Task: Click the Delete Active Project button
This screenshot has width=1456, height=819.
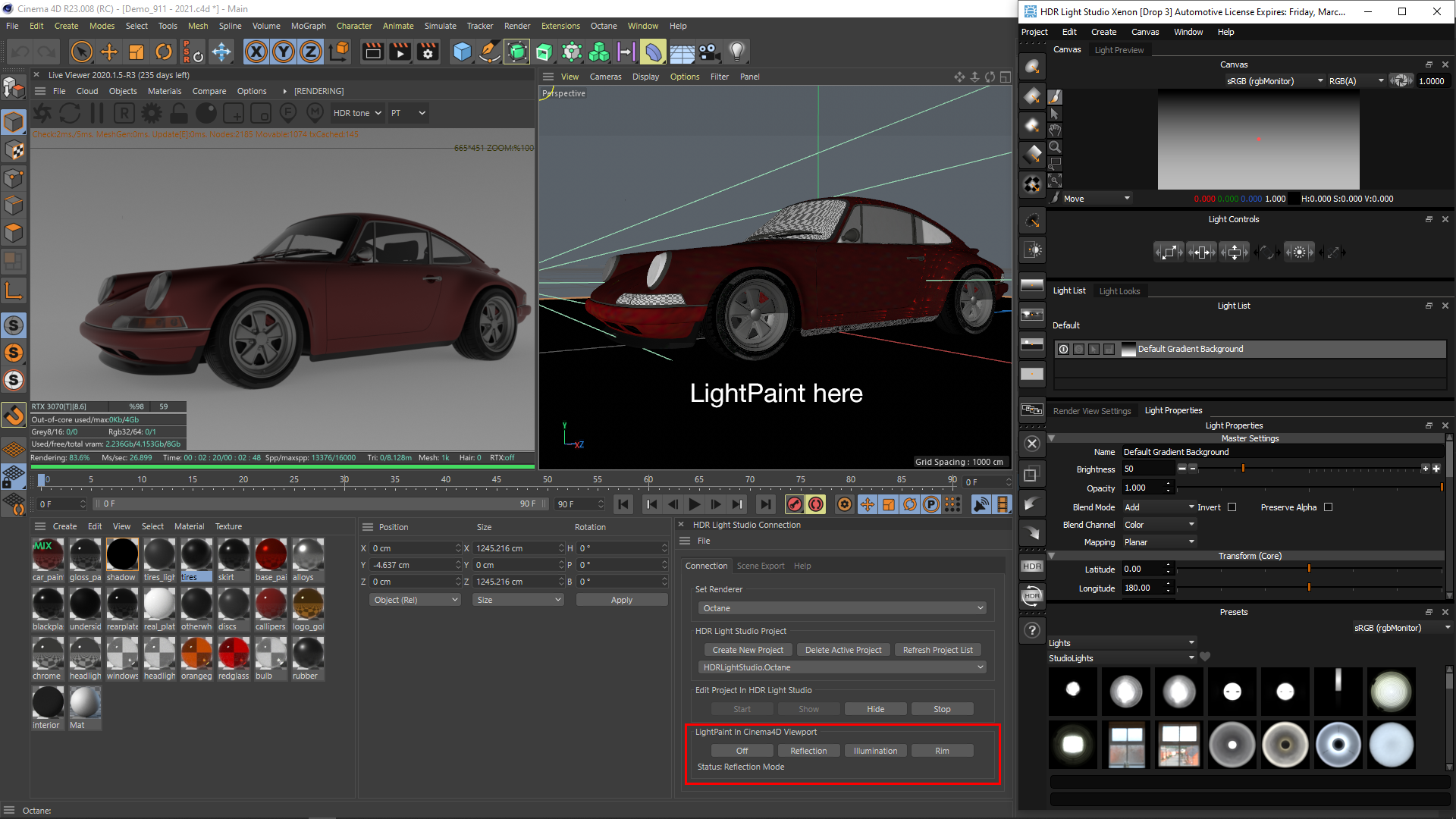Action: click(843, 650)
